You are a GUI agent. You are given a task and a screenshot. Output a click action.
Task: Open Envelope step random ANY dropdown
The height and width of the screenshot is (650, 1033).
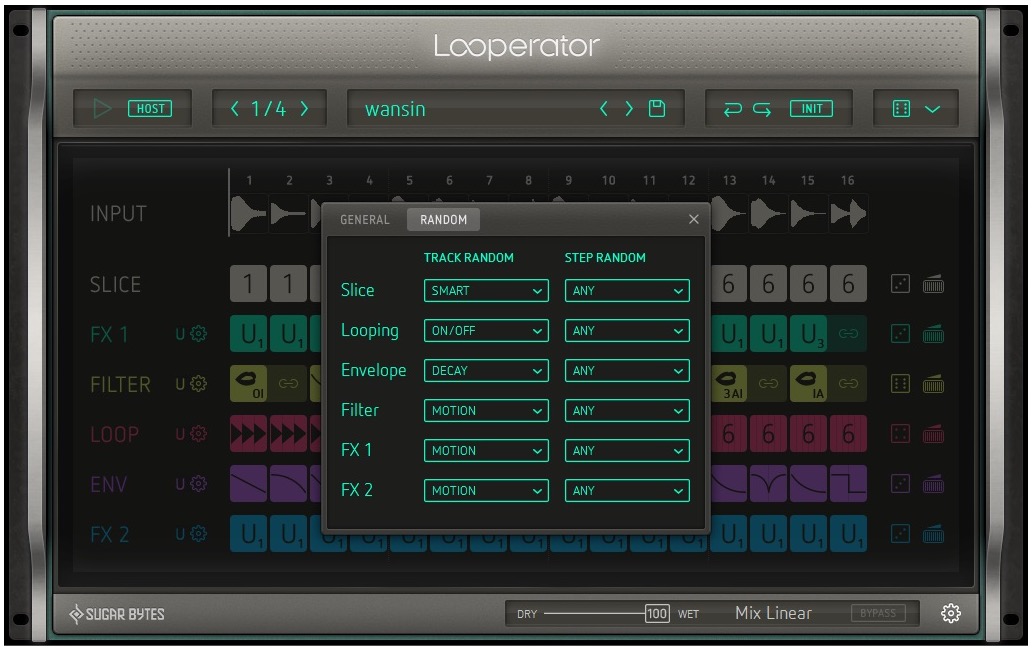click(627, 371)
